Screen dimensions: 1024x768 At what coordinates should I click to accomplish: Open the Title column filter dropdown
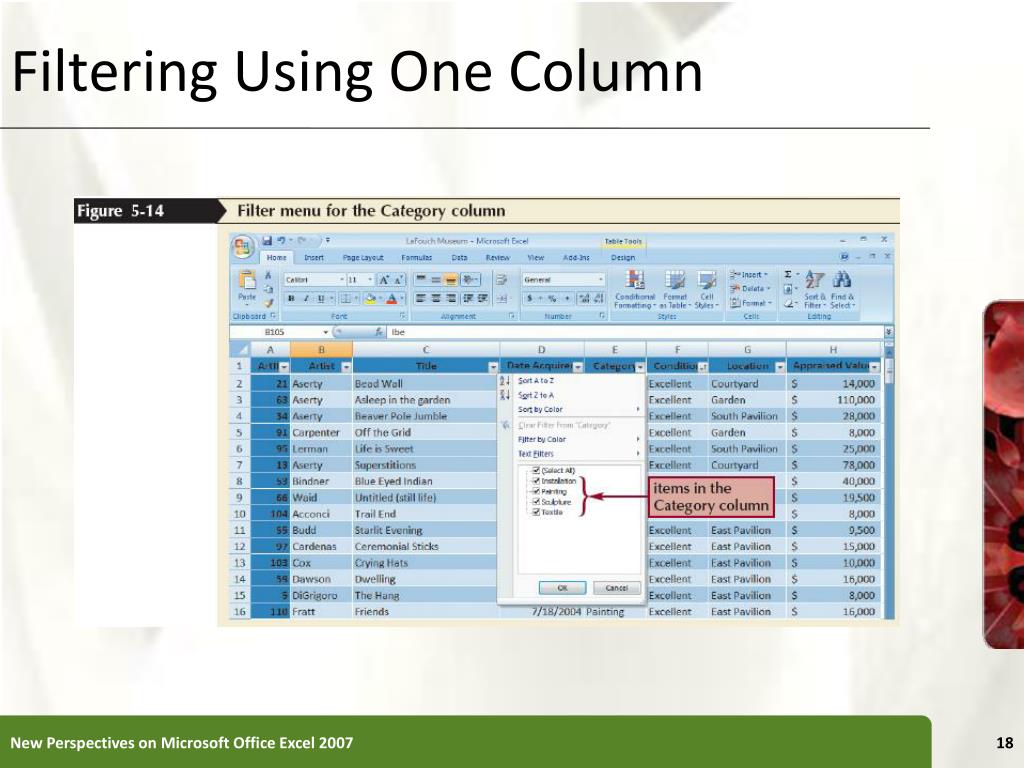click(493, 367)
